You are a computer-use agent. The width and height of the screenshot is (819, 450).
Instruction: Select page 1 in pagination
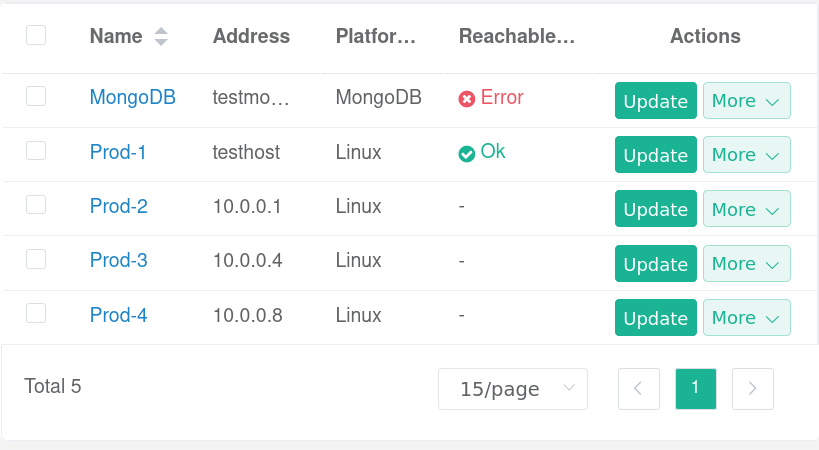pos(696,389)
